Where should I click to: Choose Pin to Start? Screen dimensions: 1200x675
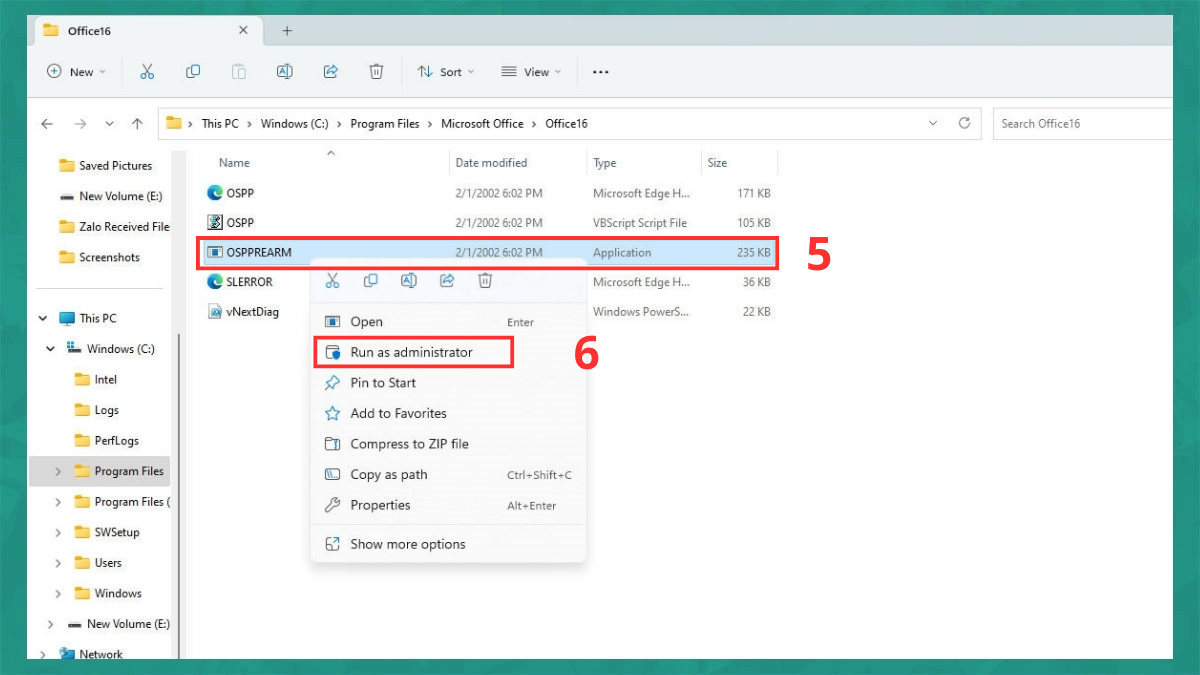click(x=448, y=383)
